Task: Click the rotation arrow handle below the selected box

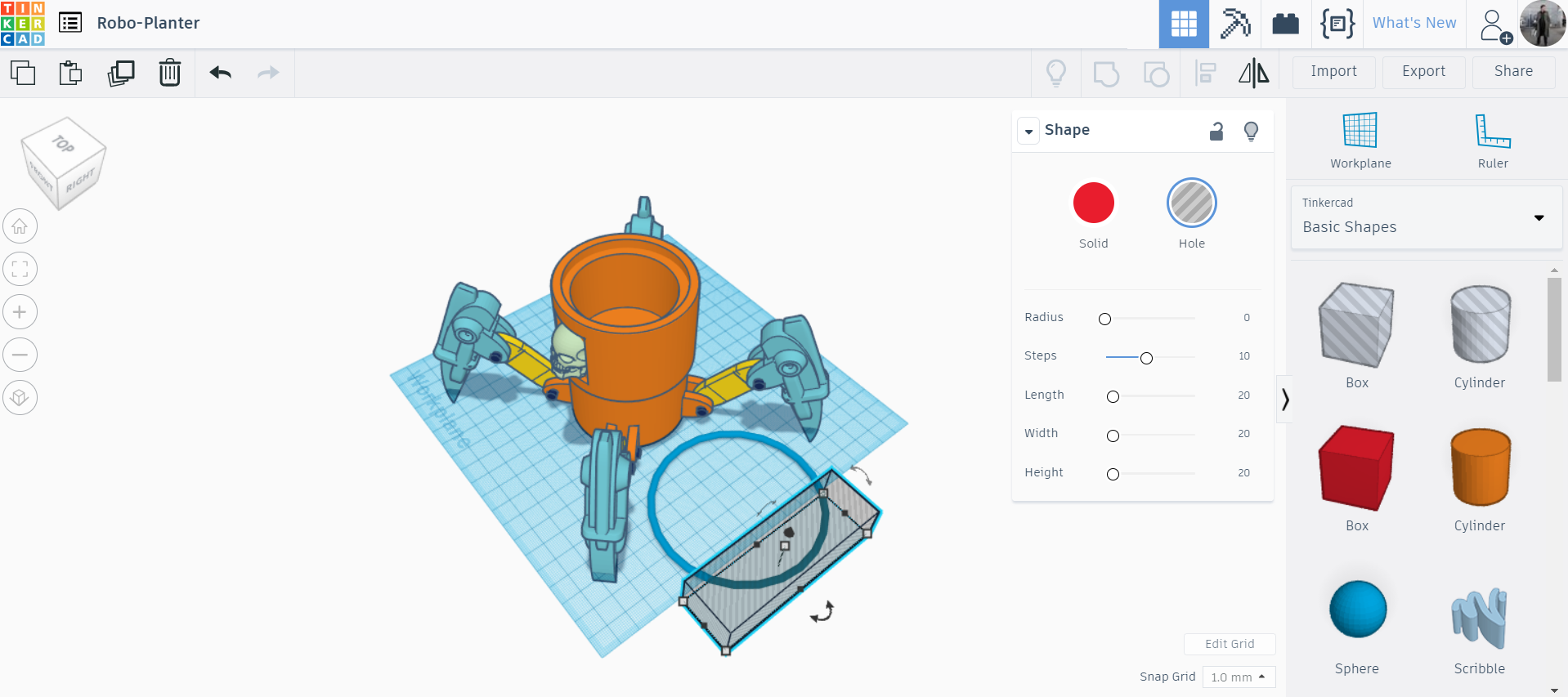Action: point(822,611)
